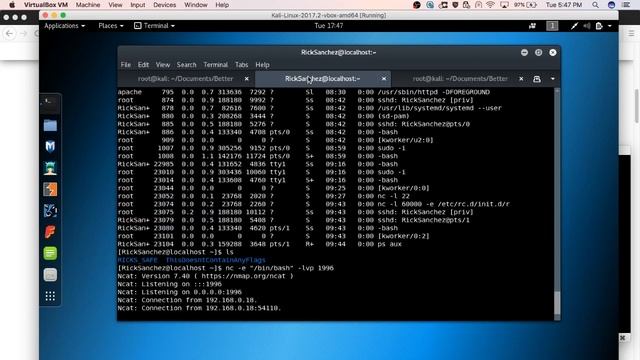Open the Input menu in the Mac menubar
Screen dimensions: 640x360
click(x=138, y=5)
